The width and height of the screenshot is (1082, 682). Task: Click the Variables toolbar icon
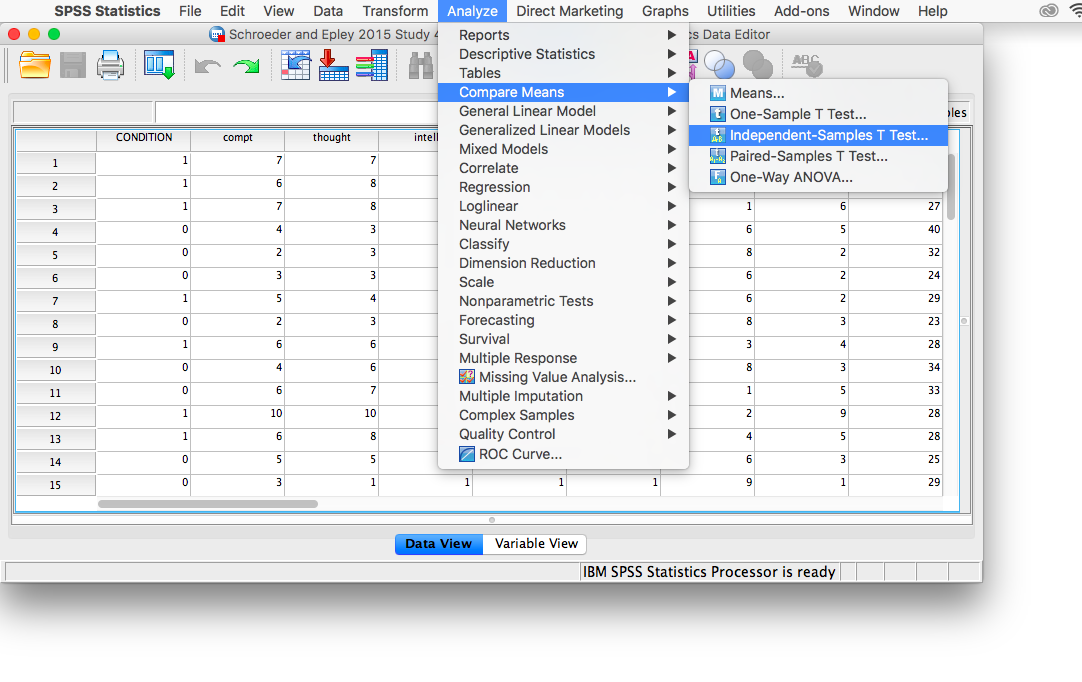(372, 66)
